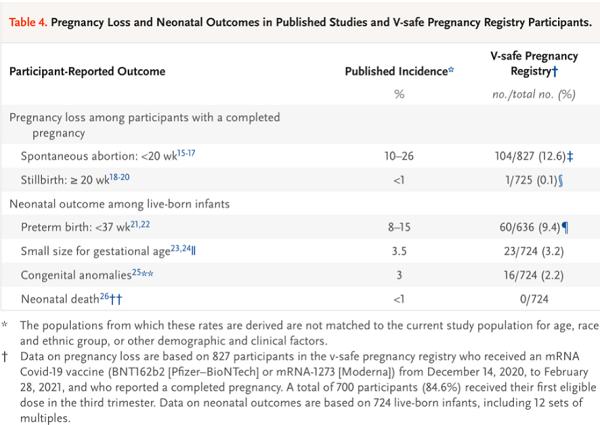Screen dimensions: 600x425
Task: Click the dagger footnote marker below table
Action: [x=9, y=357]
